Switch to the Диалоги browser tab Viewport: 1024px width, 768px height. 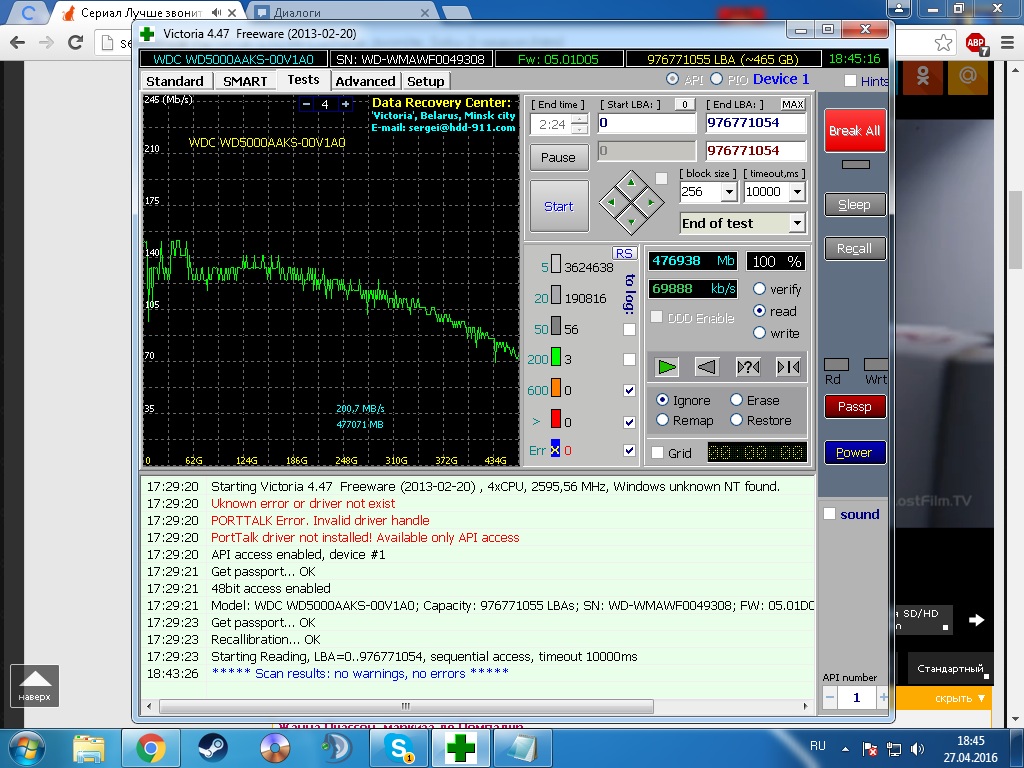point(340,12)
